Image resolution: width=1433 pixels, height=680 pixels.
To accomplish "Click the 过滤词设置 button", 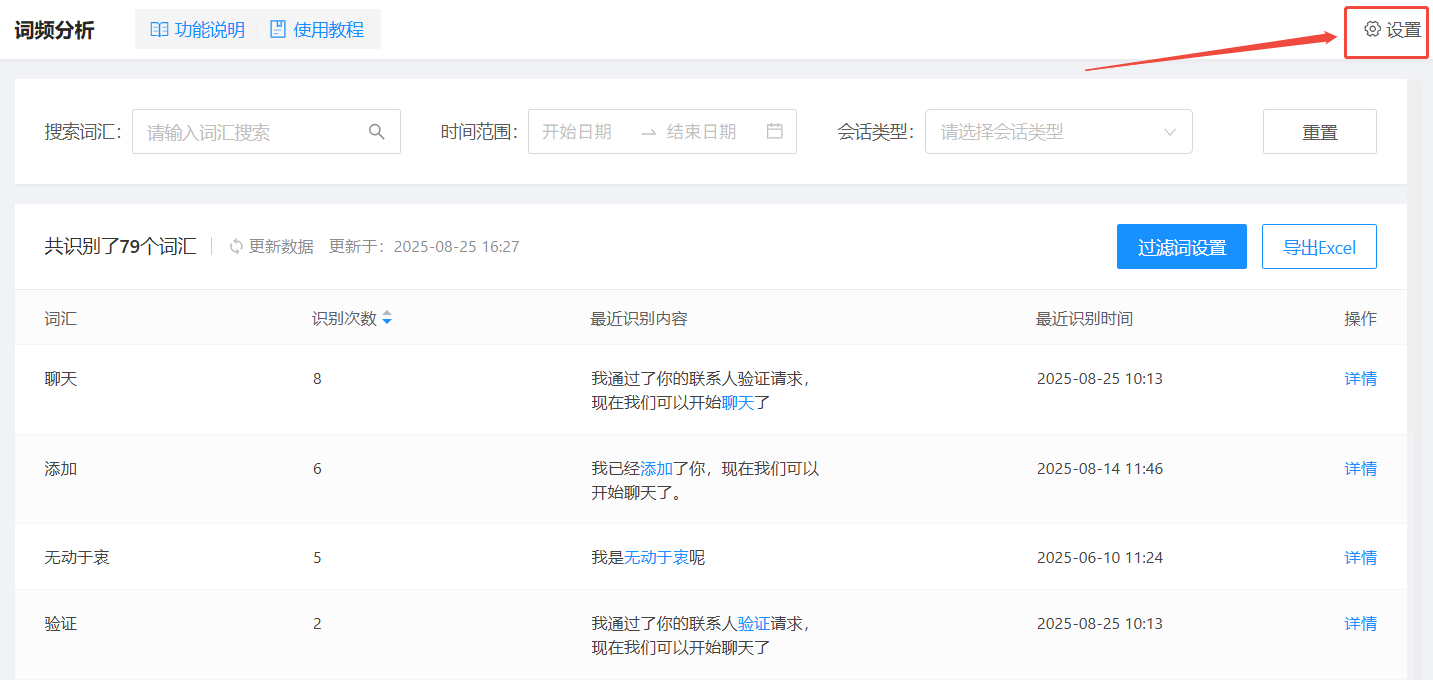I will (1181, 247).
